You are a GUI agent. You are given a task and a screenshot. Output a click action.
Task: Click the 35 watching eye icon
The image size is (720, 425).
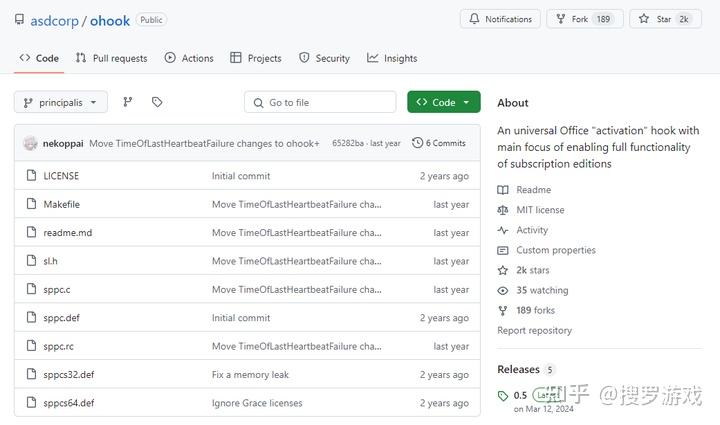[503, 290]
